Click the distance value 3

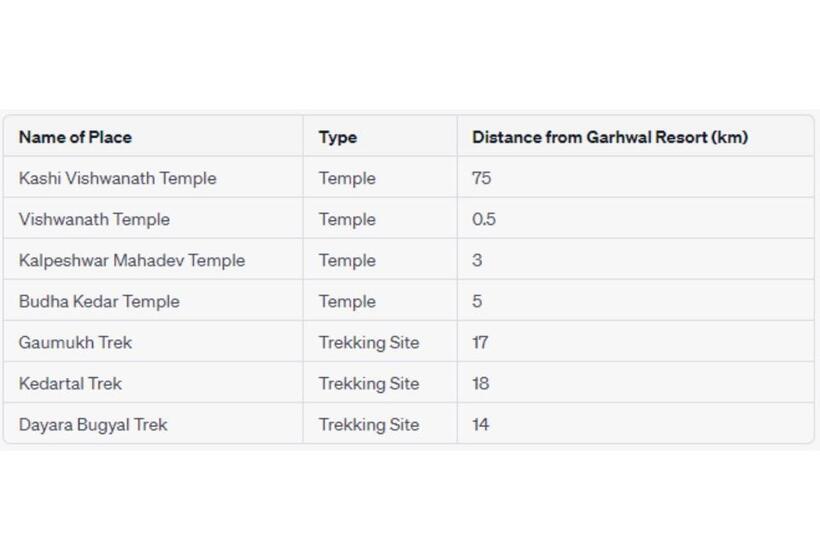477,260
